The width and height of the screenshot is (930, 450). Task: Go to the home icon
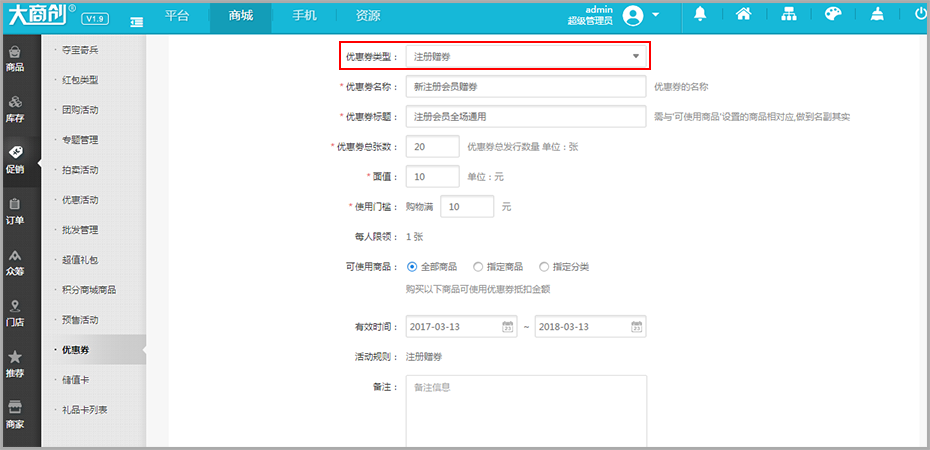[744, 15]
